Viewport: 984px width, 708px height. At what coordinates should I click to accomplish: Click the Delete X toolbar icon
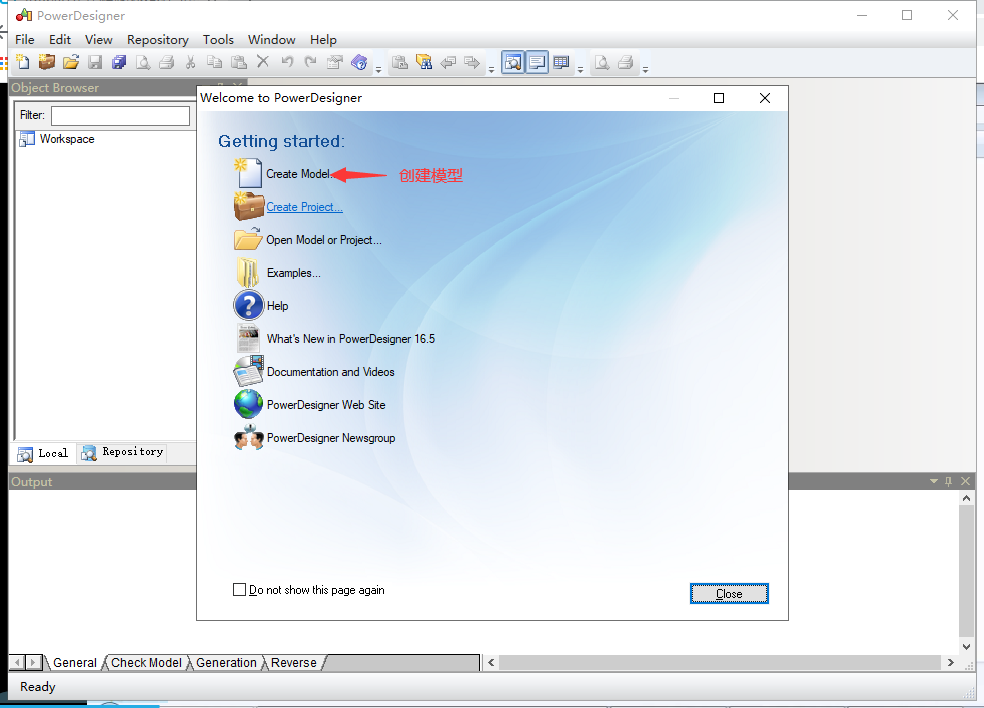pyautogui.click(x=263, y=62)
